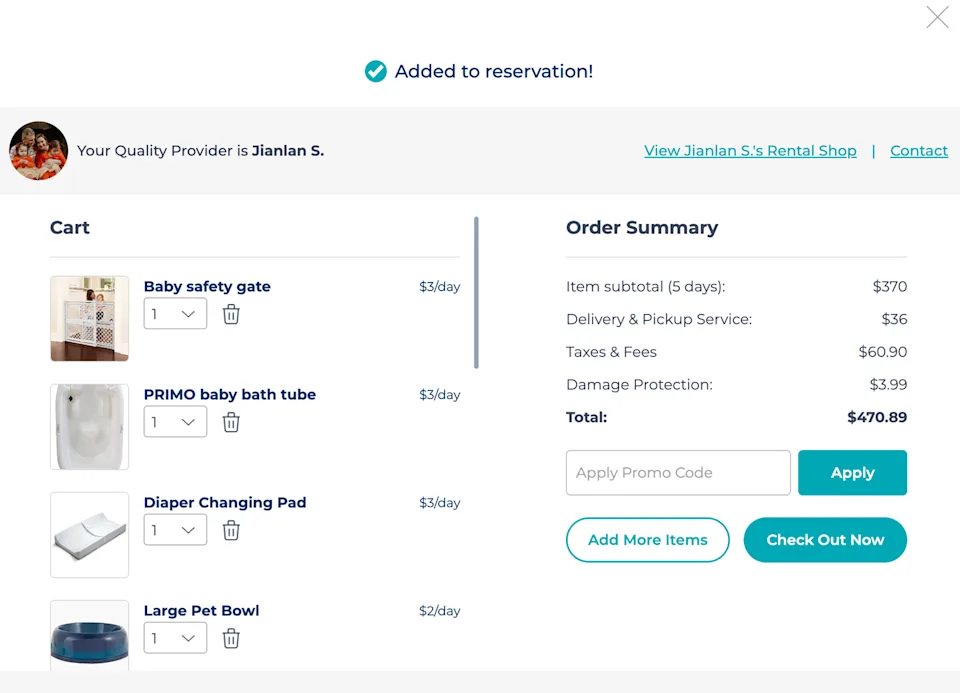Open Diaper Changing Pad quantity dropdown
Image resolution: width=960 pixels, height=693 pixels.
pyautogui.click(x=175, y=530)
